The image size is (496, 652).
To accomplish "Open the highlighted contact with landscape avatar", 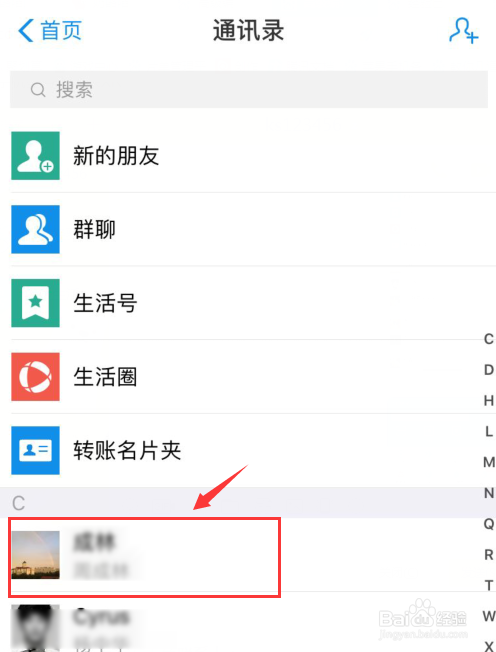I will point(144,556).
